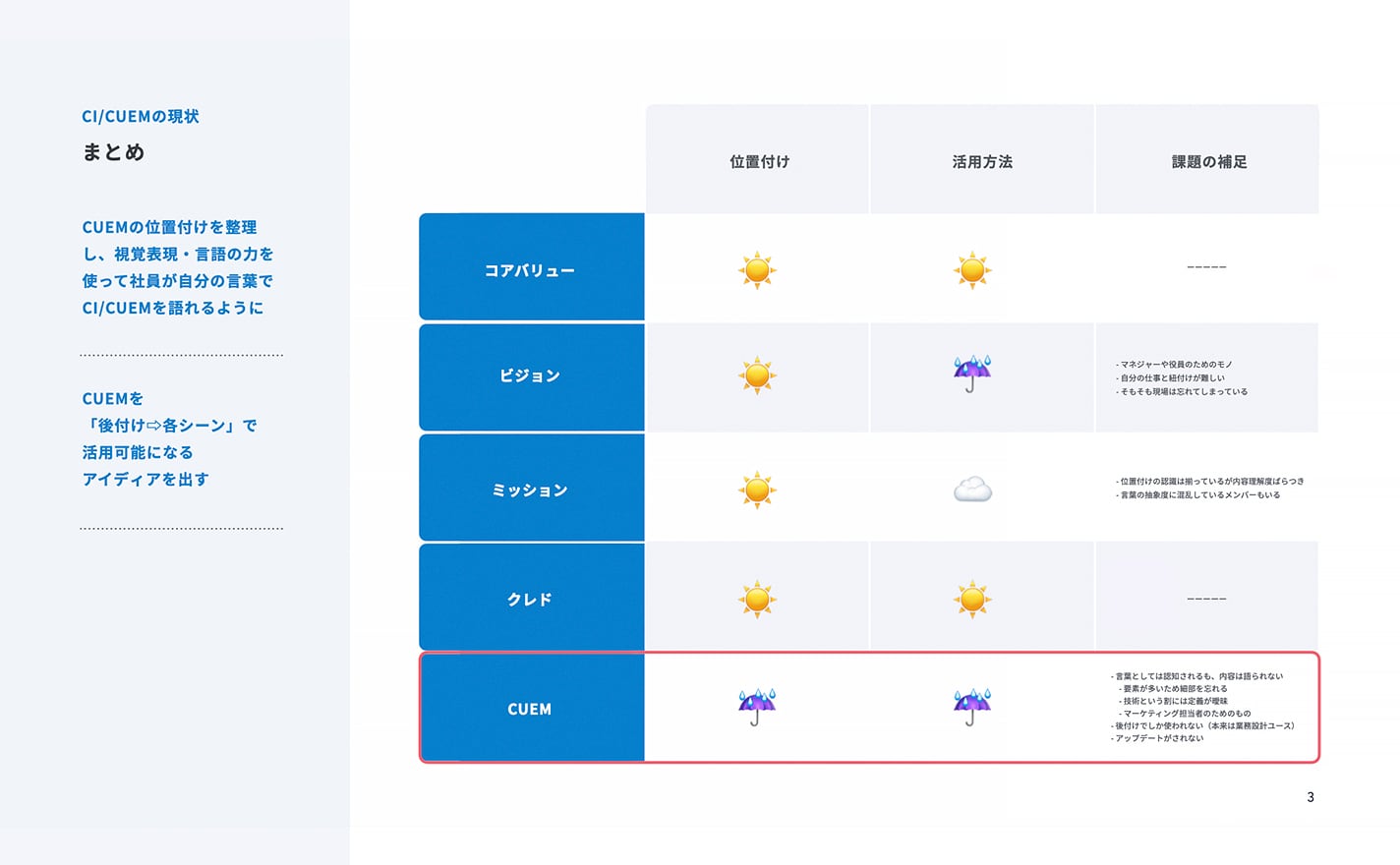Viewport: 1400px width, 865px height.
Task: Select the 活用方法 column header
Action: click(982, 159)
